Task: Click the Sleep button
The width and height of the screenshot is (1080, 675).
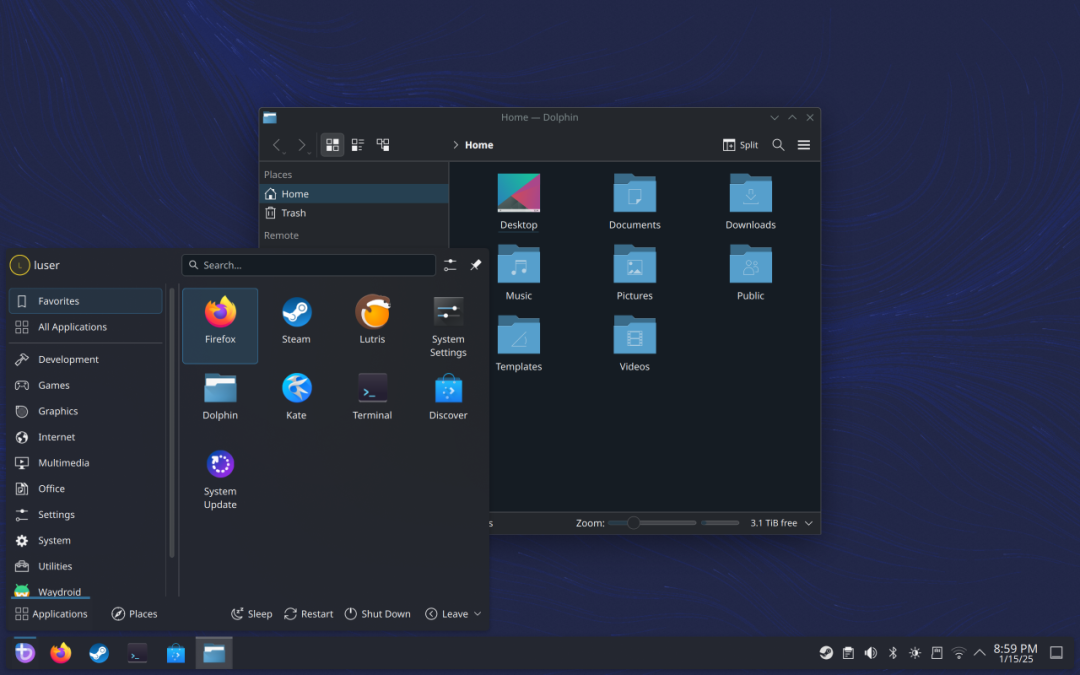Action: (x=251, y=614)
